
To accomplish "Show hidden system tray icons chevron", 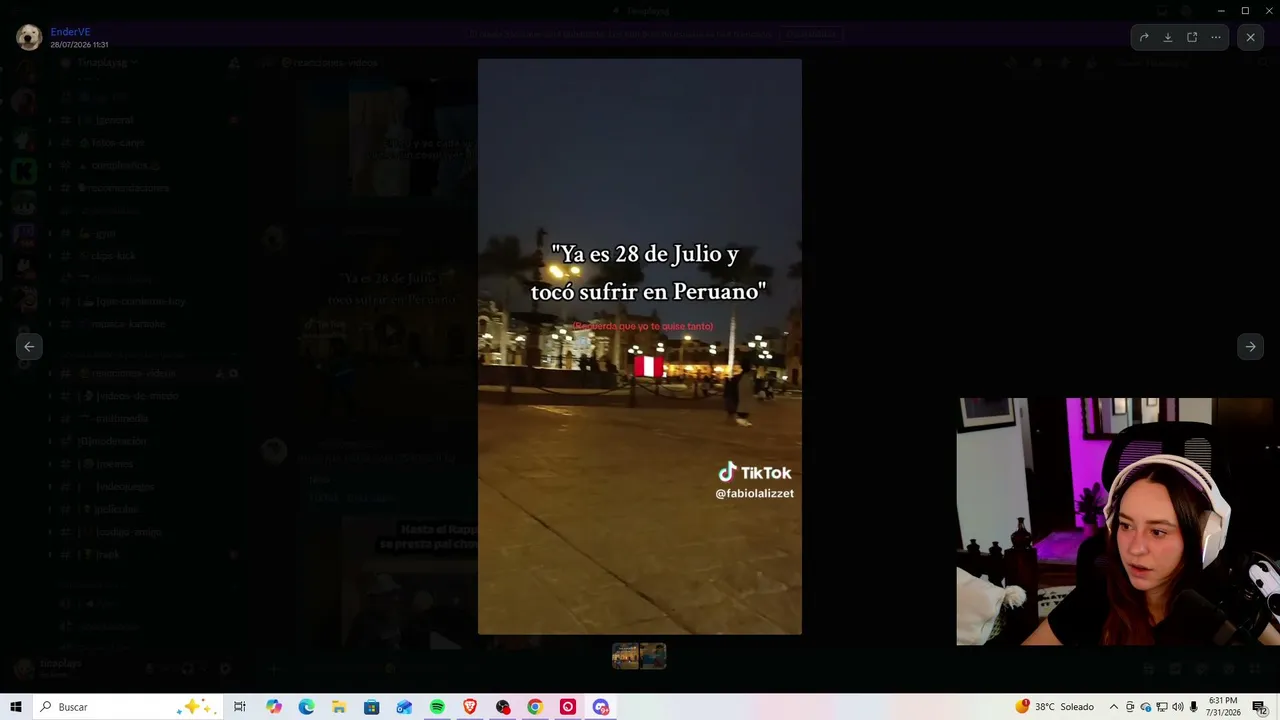I will (x=1114, y=707).
